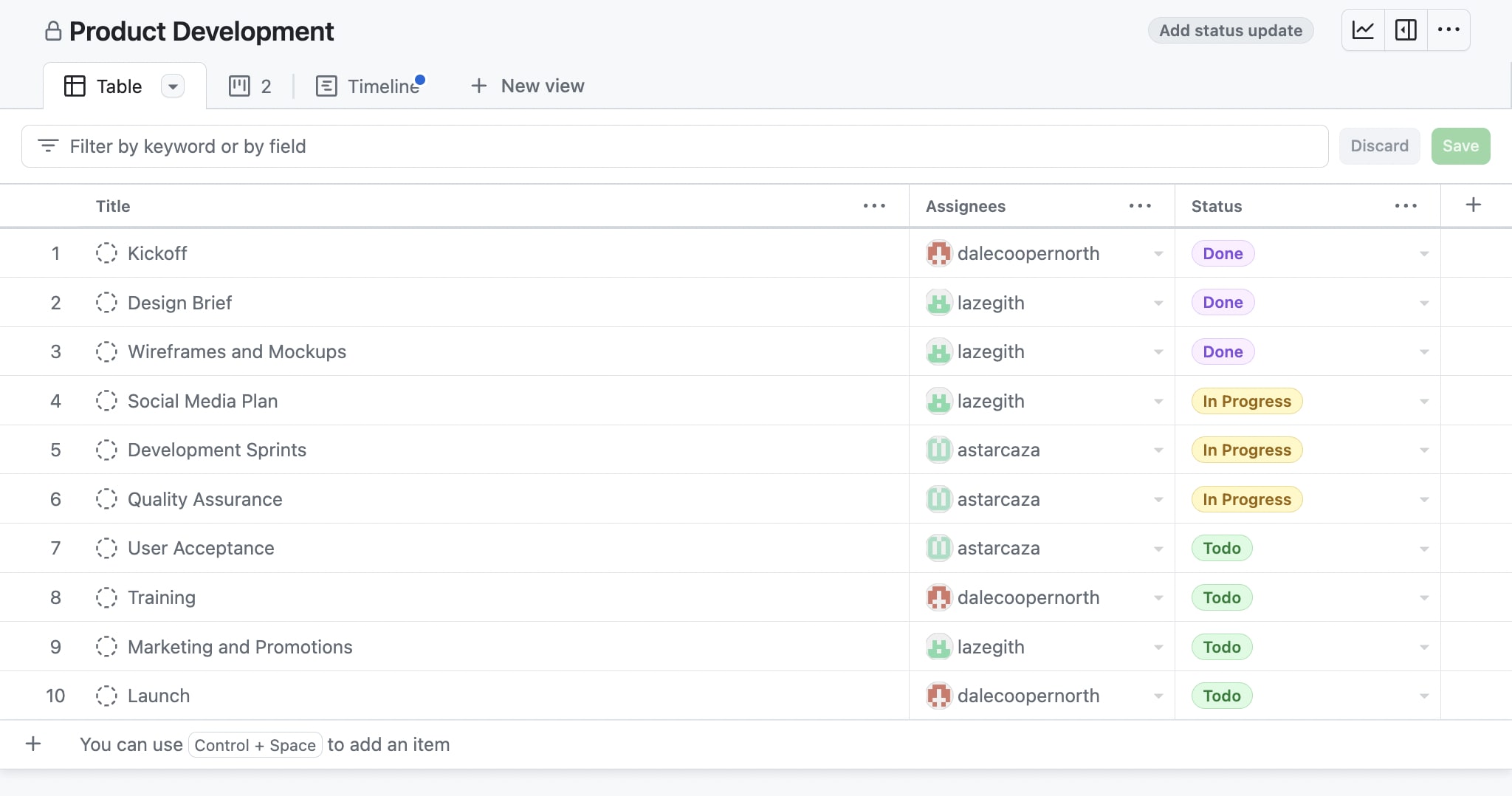This screenshot has width=1512, height=796.
Task: Open the Assignees column options menu
Action: tap(1140, 206)
